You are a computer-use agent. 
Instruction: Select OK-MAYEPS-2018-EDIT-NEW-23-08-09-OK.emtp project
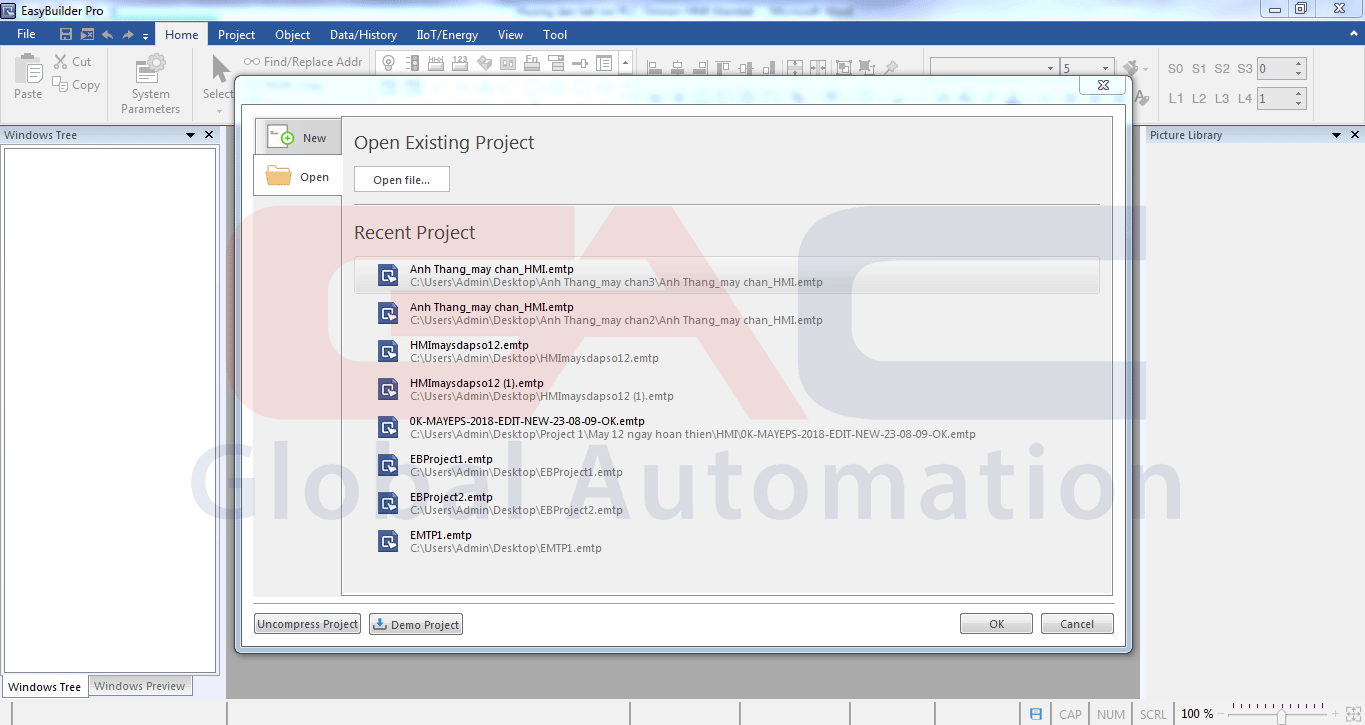[727, 428]
